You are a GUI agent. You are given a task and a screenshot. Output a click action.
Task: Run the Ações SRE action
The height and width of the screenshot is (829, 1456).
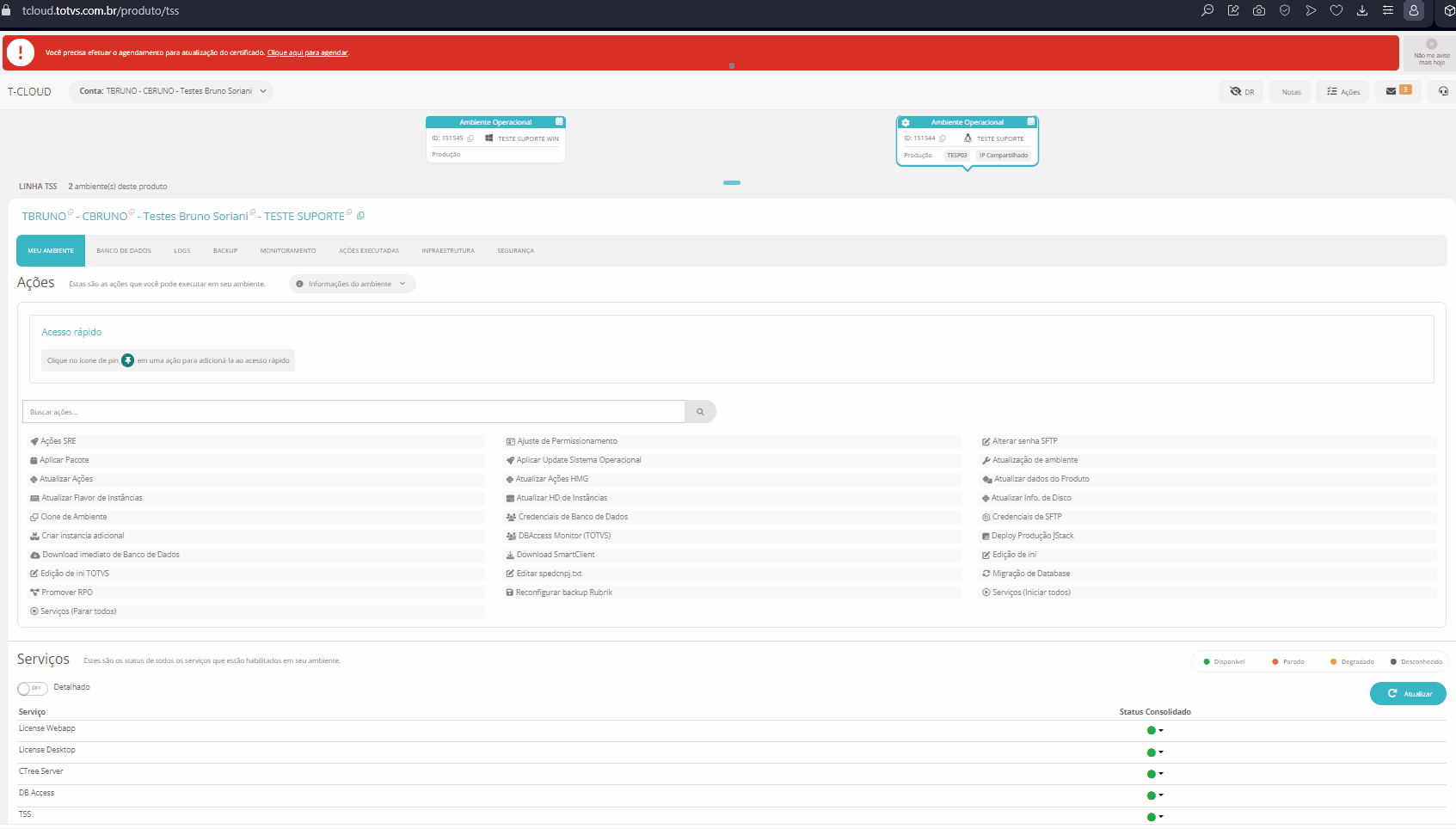pyautogui.click(x=53, y=441)
